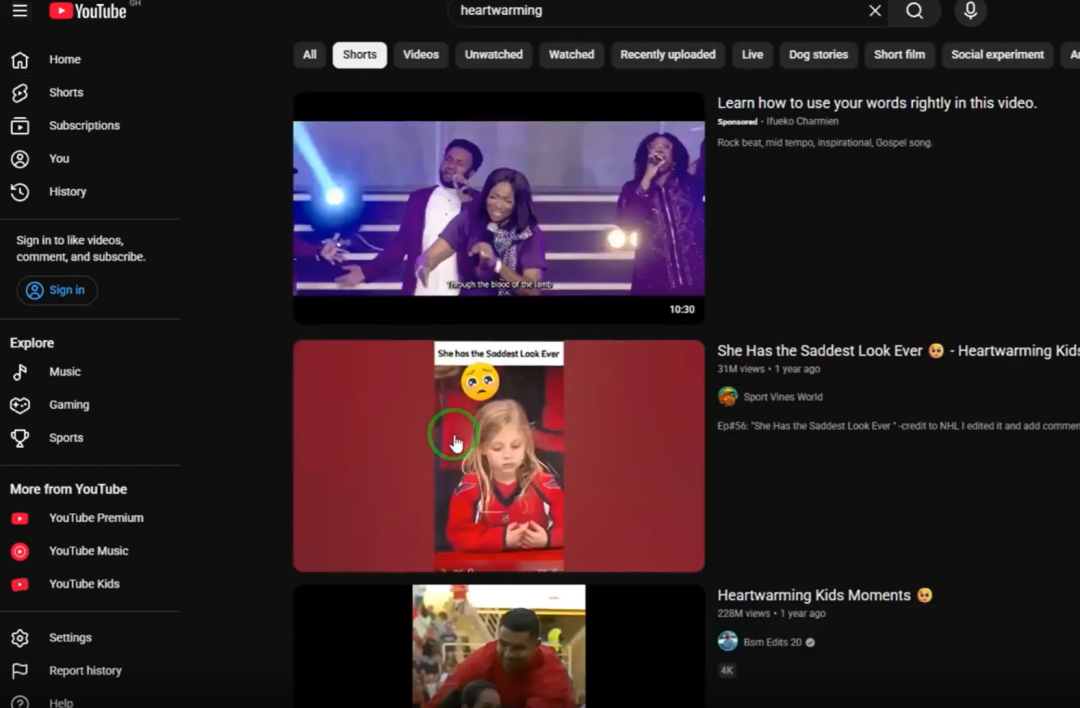Open Shorts from the sidebar
Image resolution: width=1080 pixels, height=708 pixels.
coord(65,93)
